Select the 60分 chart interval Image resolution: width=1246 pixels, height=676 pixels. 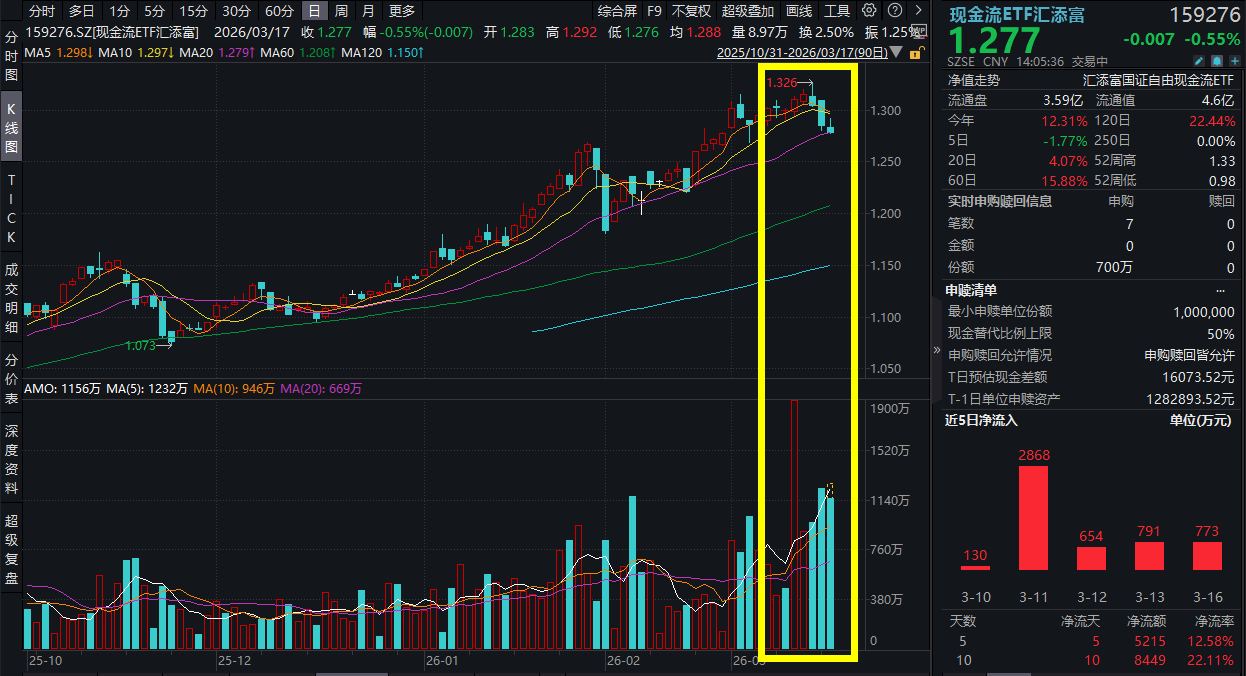click(280, 11)
